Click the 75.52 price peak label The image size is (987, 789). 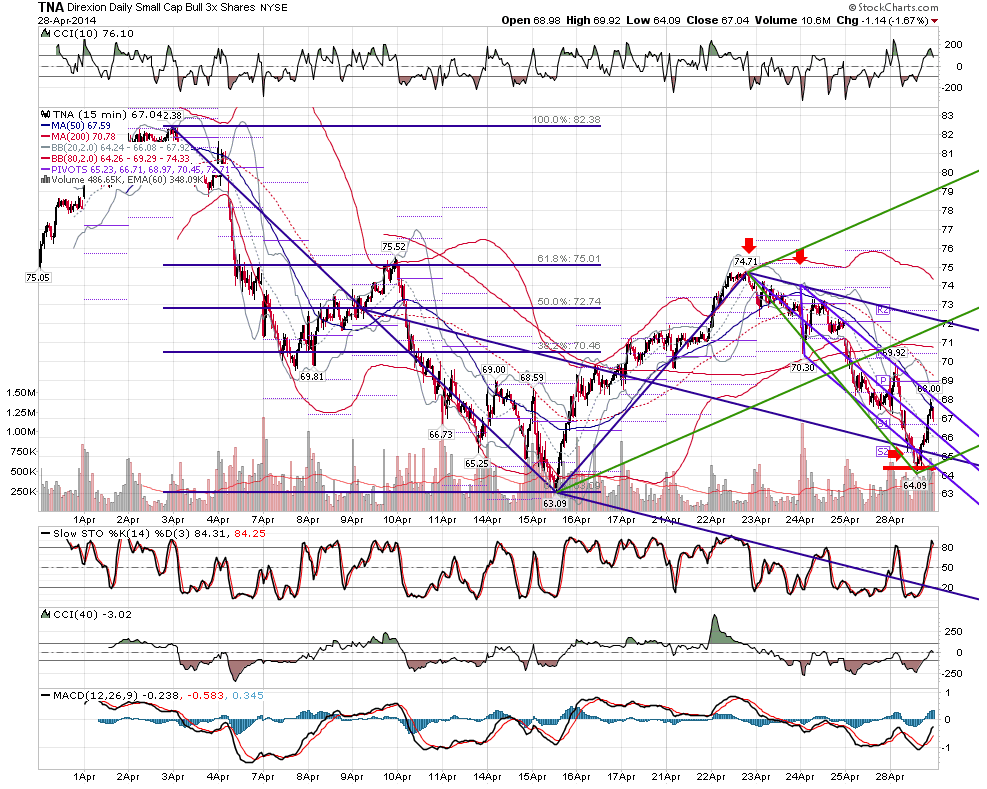[x=393, y=247]
